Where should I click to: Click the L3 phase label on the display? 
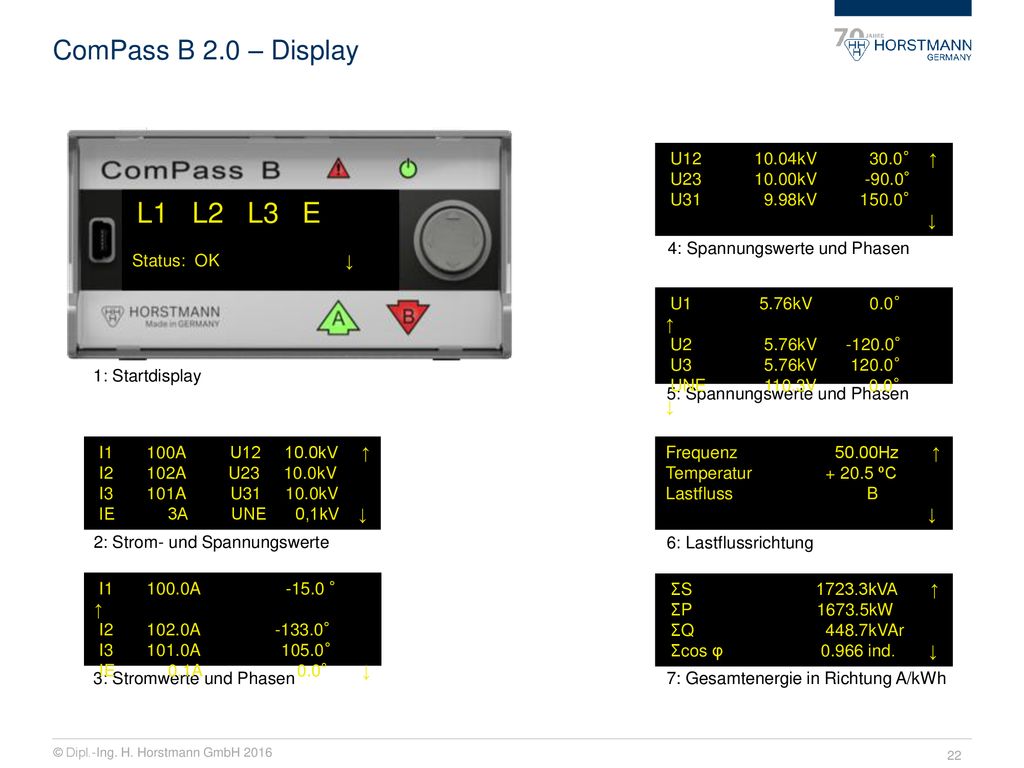263,214
